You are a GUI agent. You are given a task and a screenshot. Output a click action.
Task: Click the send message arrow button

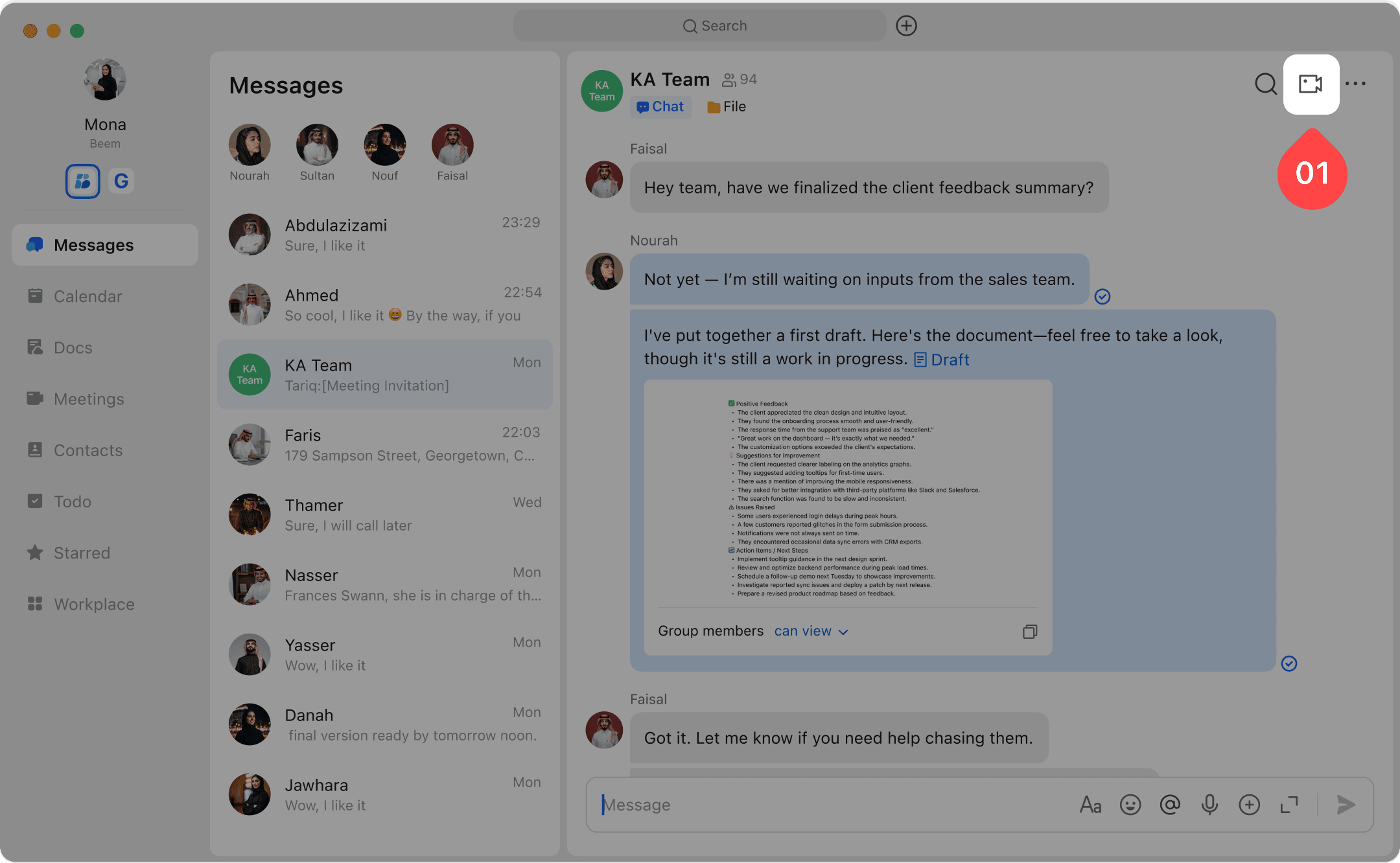(x=1346, y=805)
